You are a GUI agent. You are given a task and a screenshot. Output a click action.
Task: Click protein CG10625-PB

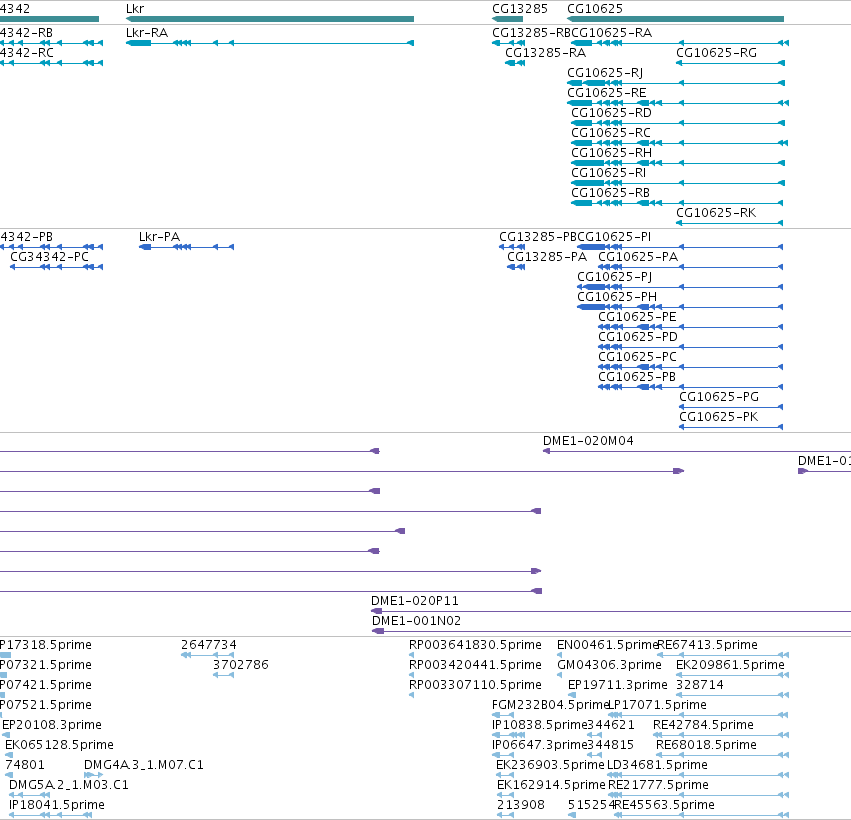pos(690,387)
